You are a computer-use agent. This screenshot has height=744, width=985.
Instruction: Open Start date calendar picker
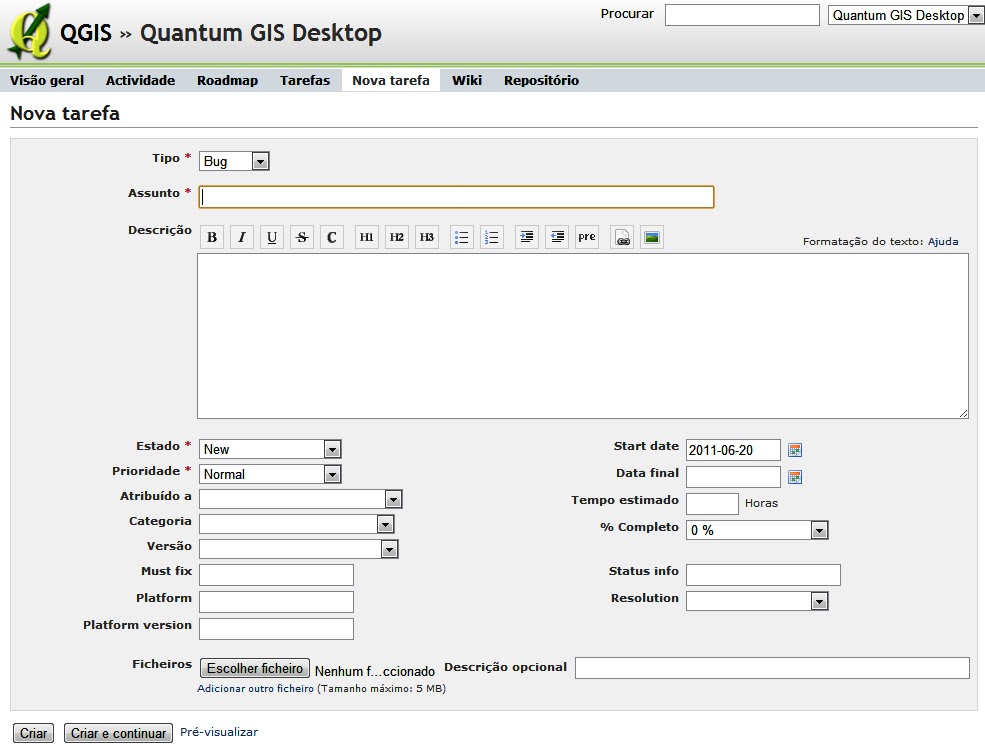[x=795, y=450]
